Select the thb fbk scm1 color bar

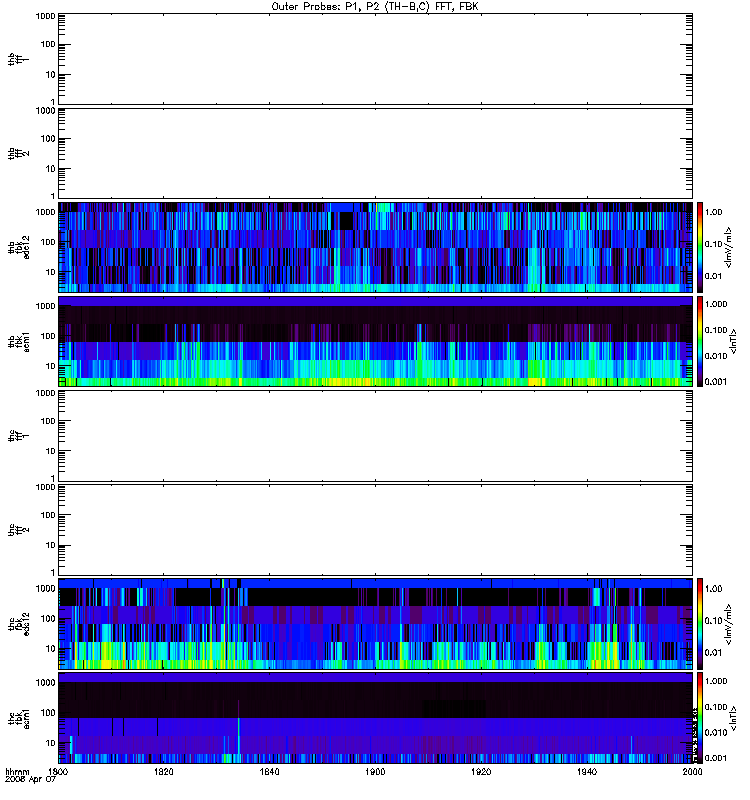tap(700, 341)
